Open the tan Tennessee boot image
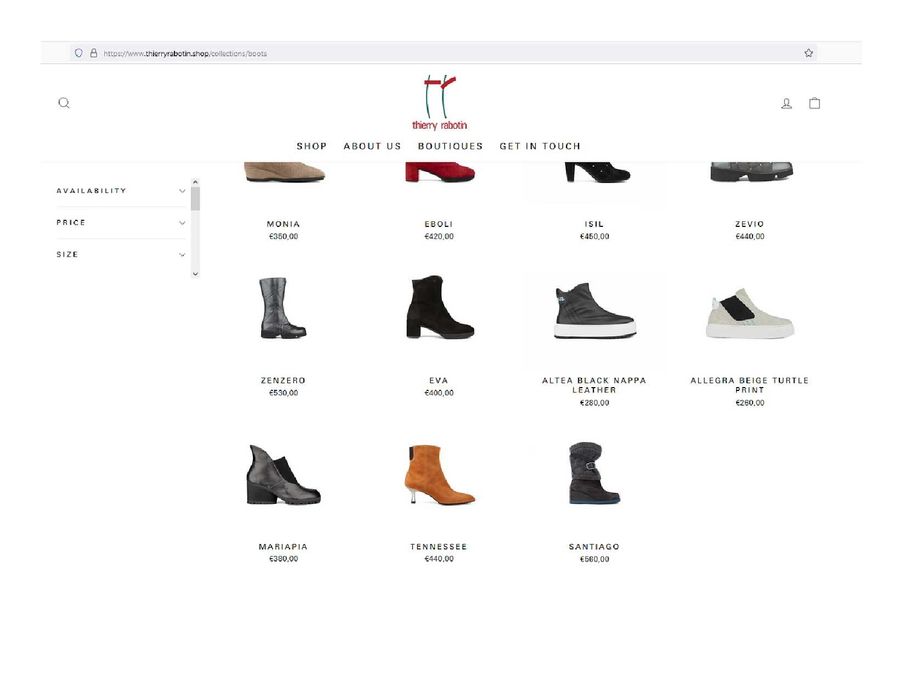The image size is (905, 699). tap(442, 475)
